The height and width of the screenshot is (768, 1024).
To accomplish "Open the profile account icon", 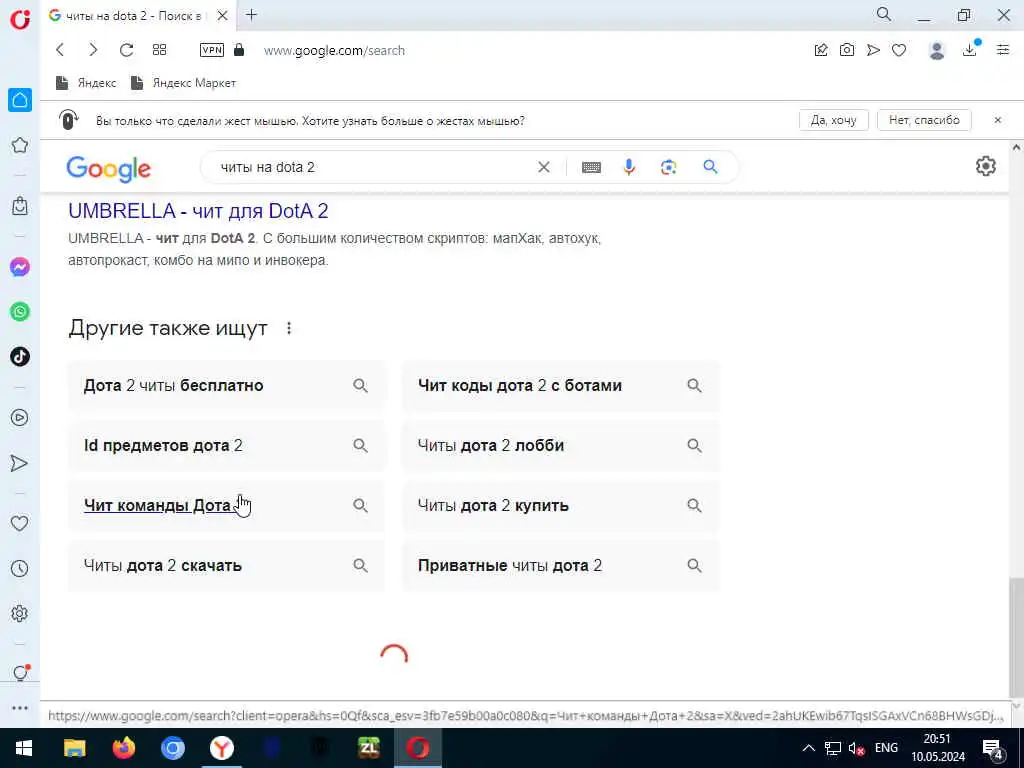I will [x=937, y=50].
